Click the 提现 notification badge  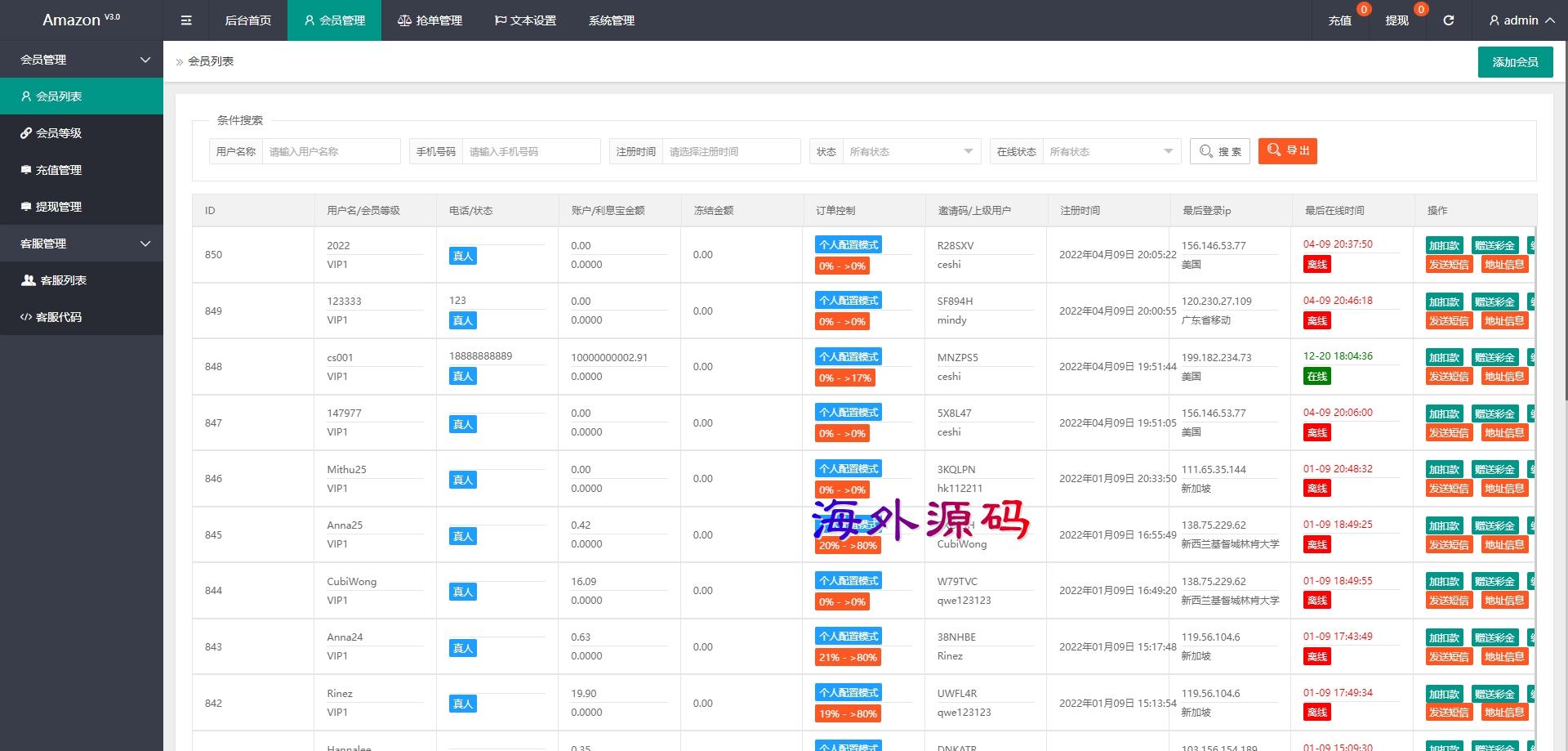(1421, 10)
